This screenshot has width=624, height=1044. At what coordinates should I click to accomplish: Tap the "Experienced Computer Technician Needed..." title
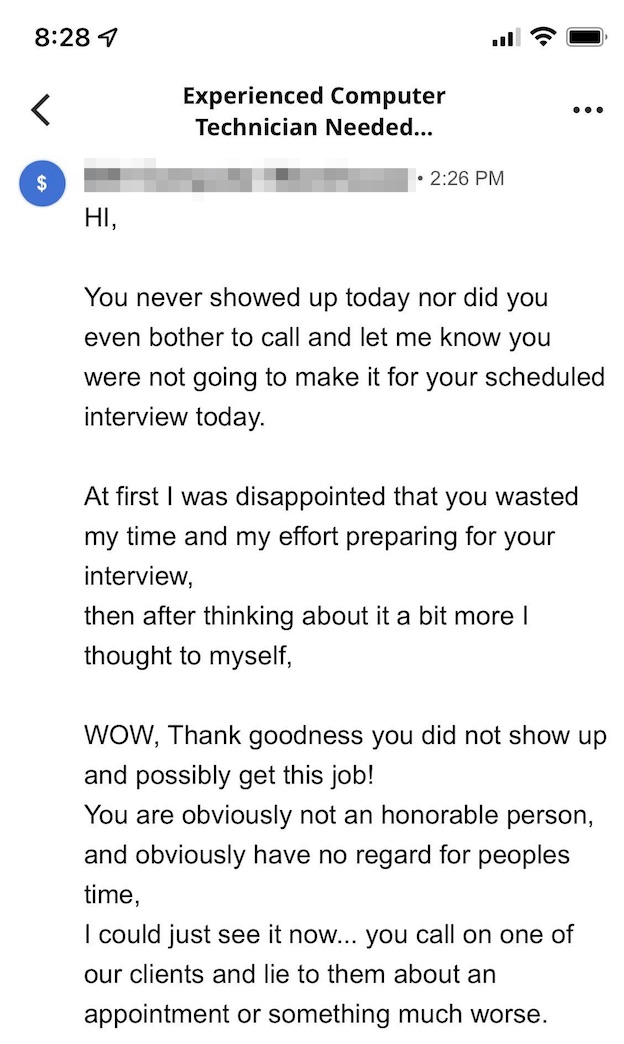click(x=314, y=112)
